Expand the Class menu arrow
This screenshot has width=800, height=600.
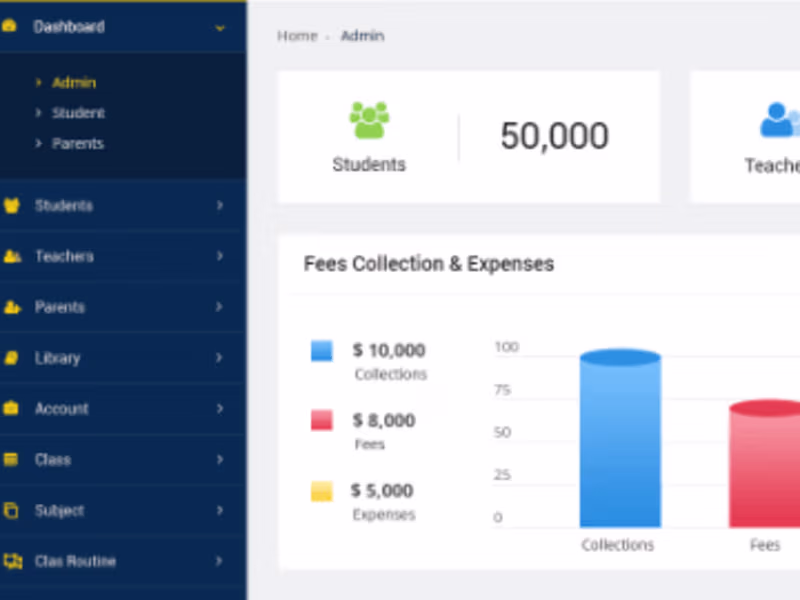pyautogui.click(x=219, y=459)
